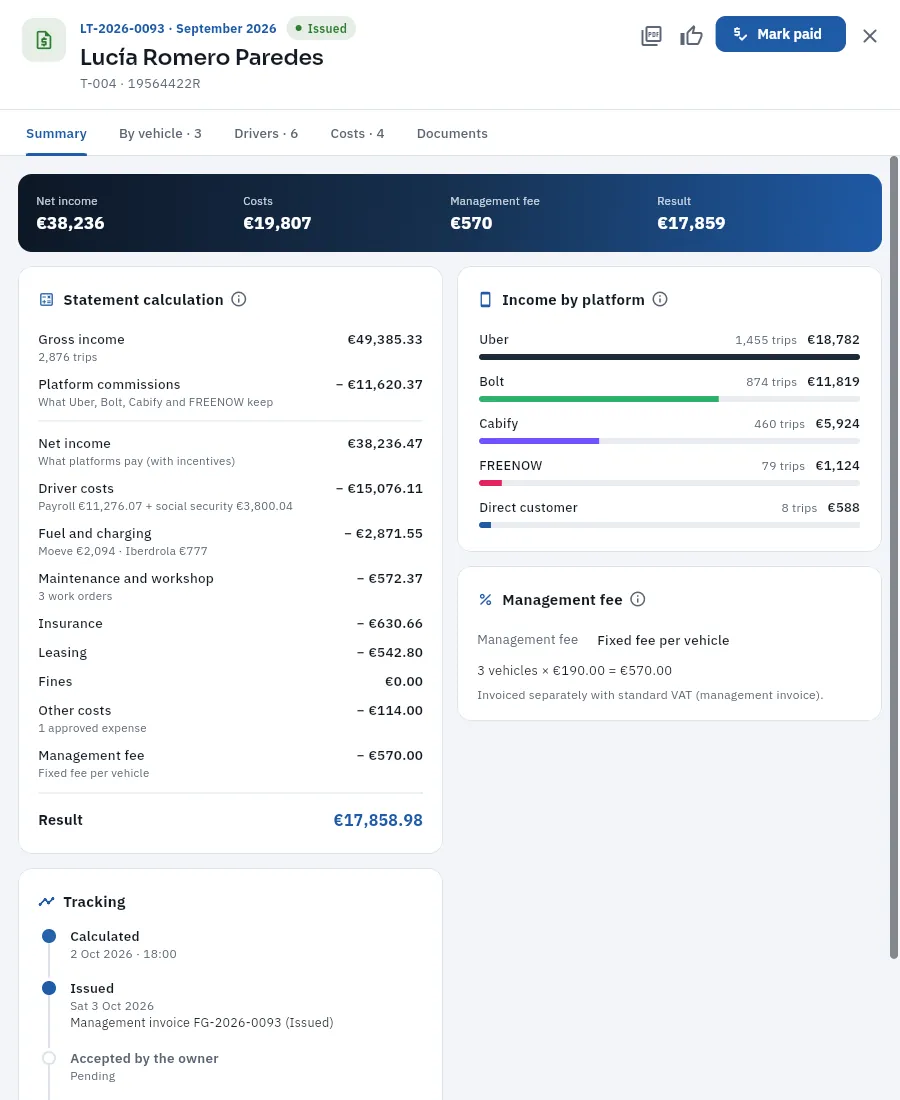The height and width of the screenshot is (1100, 900).
Task: Click the Leasing amount − €542.80
Action: 389,652
